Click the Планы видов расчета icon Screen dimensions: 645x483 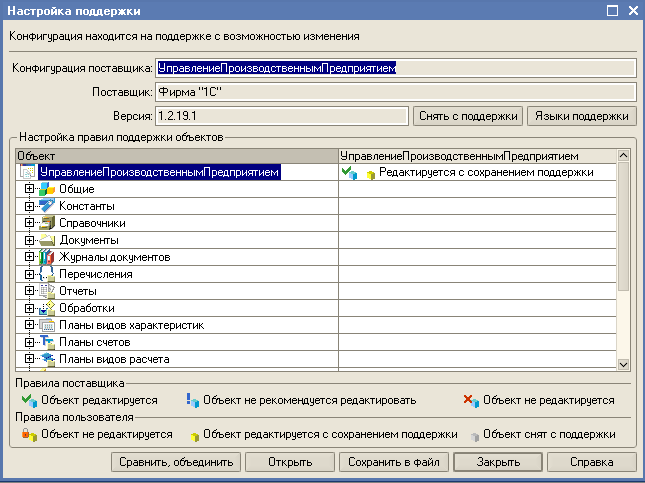[47, 359]
